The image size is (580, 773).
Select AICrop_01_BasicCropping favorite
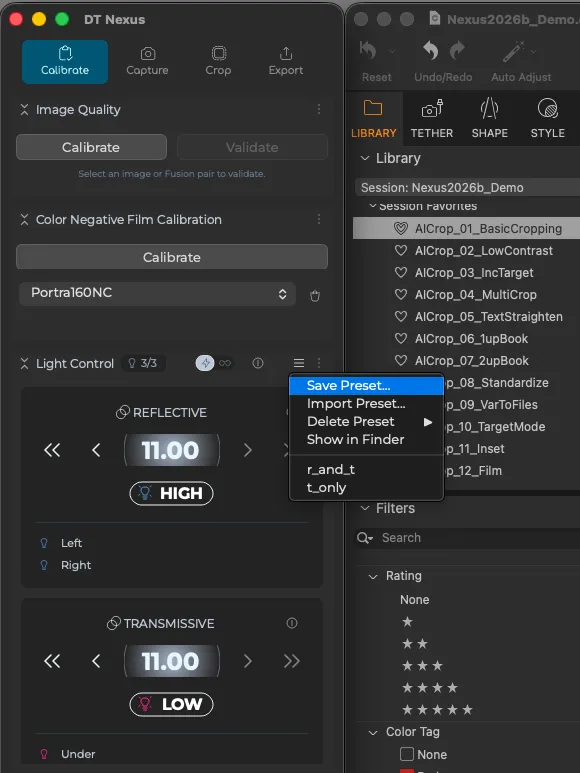point(466,229)
